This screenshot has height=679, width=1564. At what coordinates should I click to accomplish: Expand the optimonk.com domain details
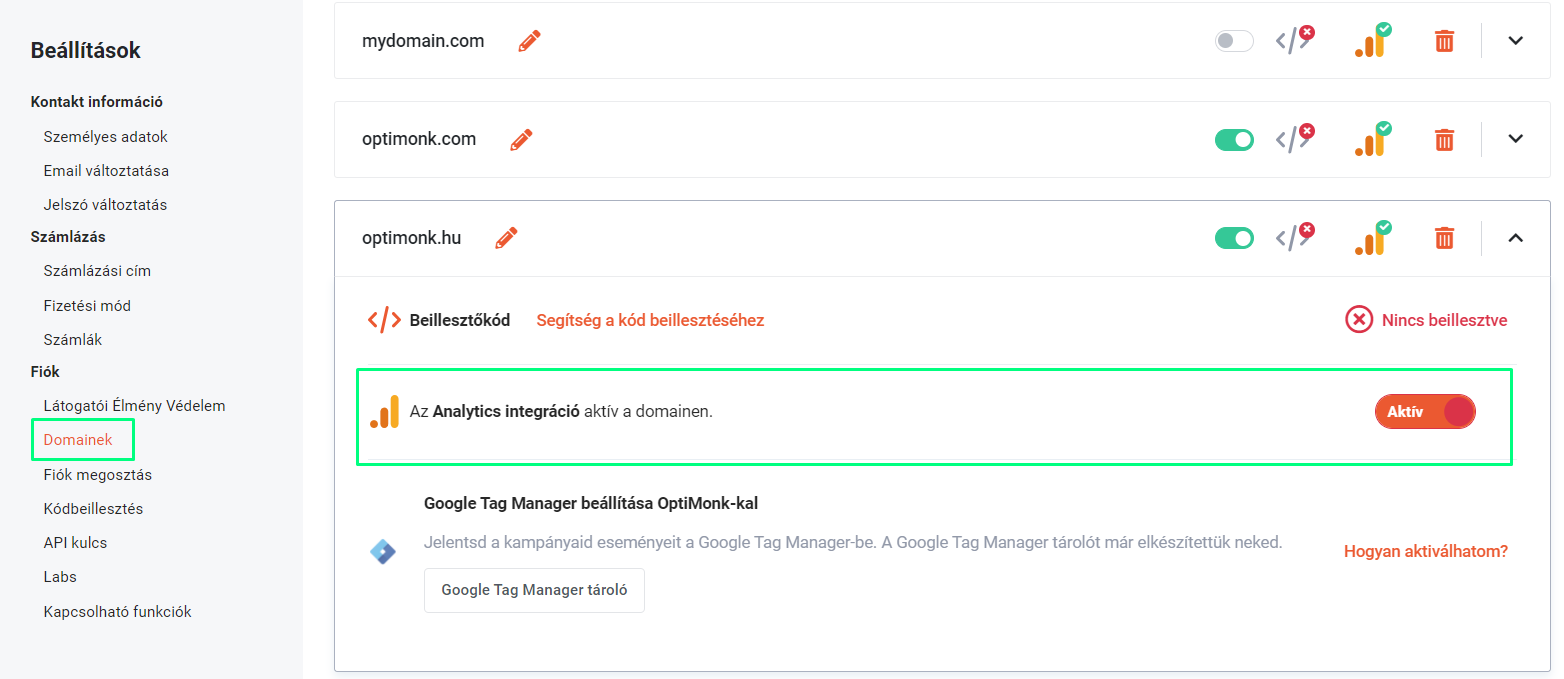click(1515, 139)
